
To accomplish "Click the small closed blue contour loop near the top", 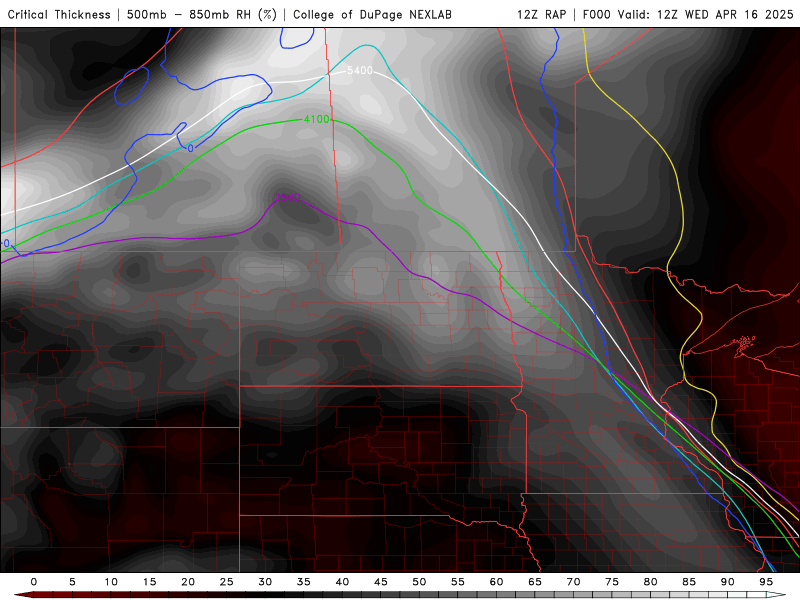I will pyautogui.click(x=132, y=86).
